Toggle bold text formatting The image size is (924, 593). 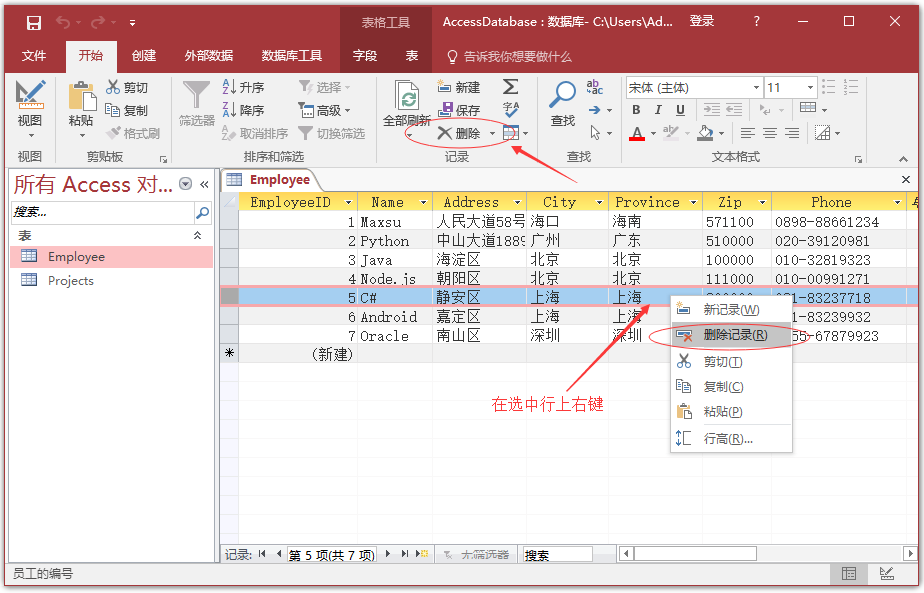click(637, 110)
